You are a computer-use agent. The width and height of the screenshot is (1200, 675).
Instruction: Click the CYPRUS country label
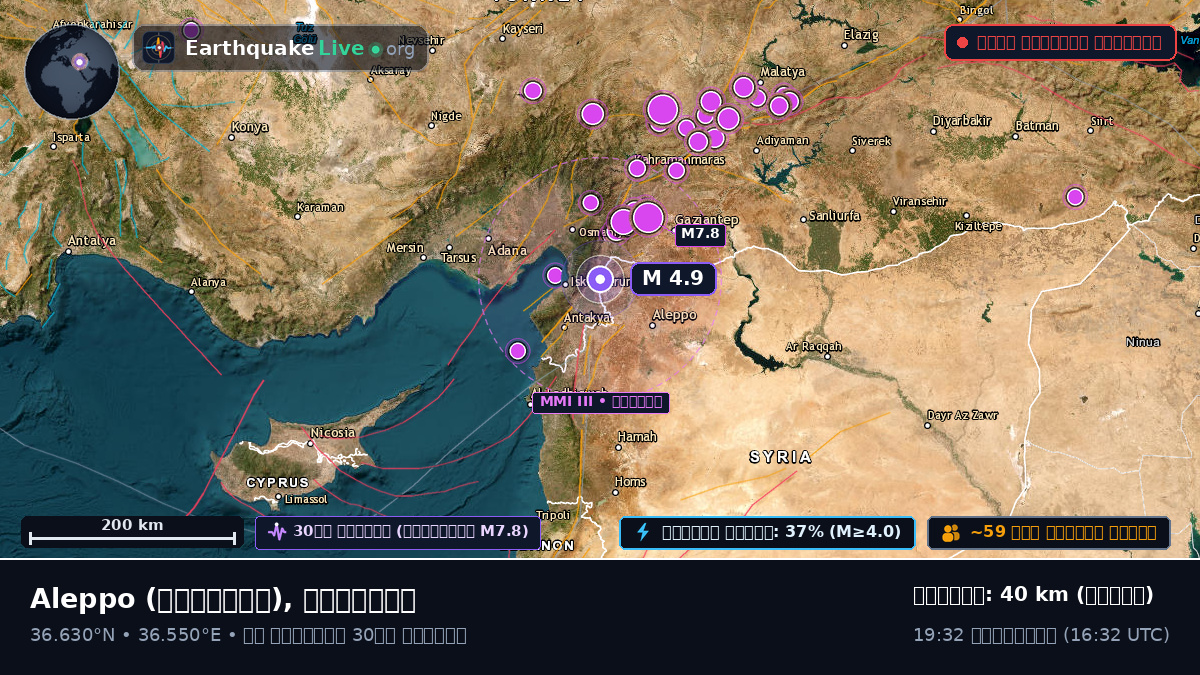(278, 483)
